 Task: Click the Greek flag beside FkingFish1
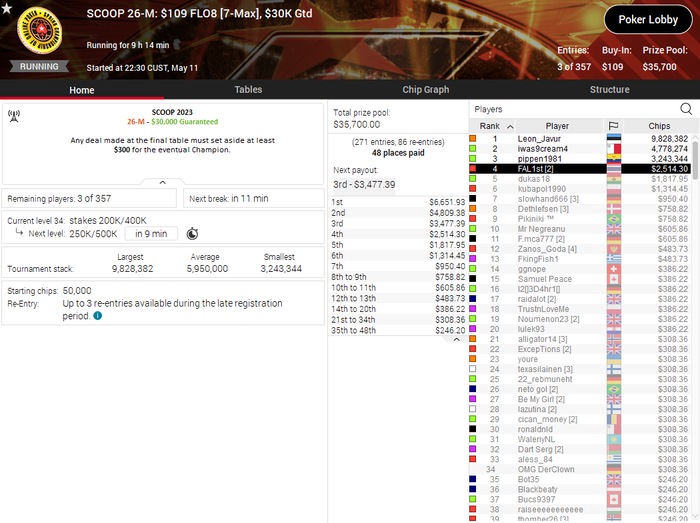point(614,259)
